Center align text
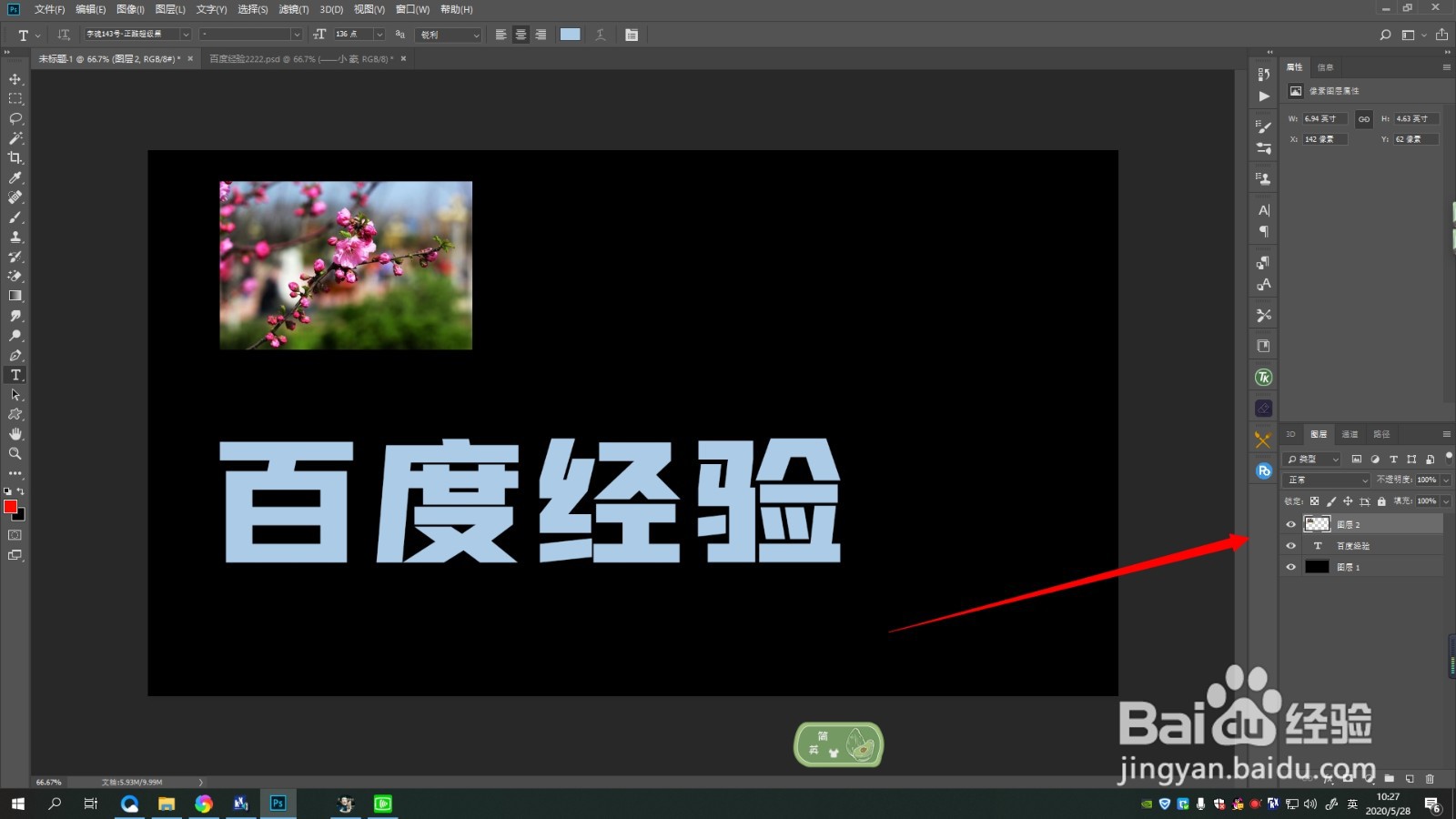The image size is (1456, 819). tap(521, 35)
